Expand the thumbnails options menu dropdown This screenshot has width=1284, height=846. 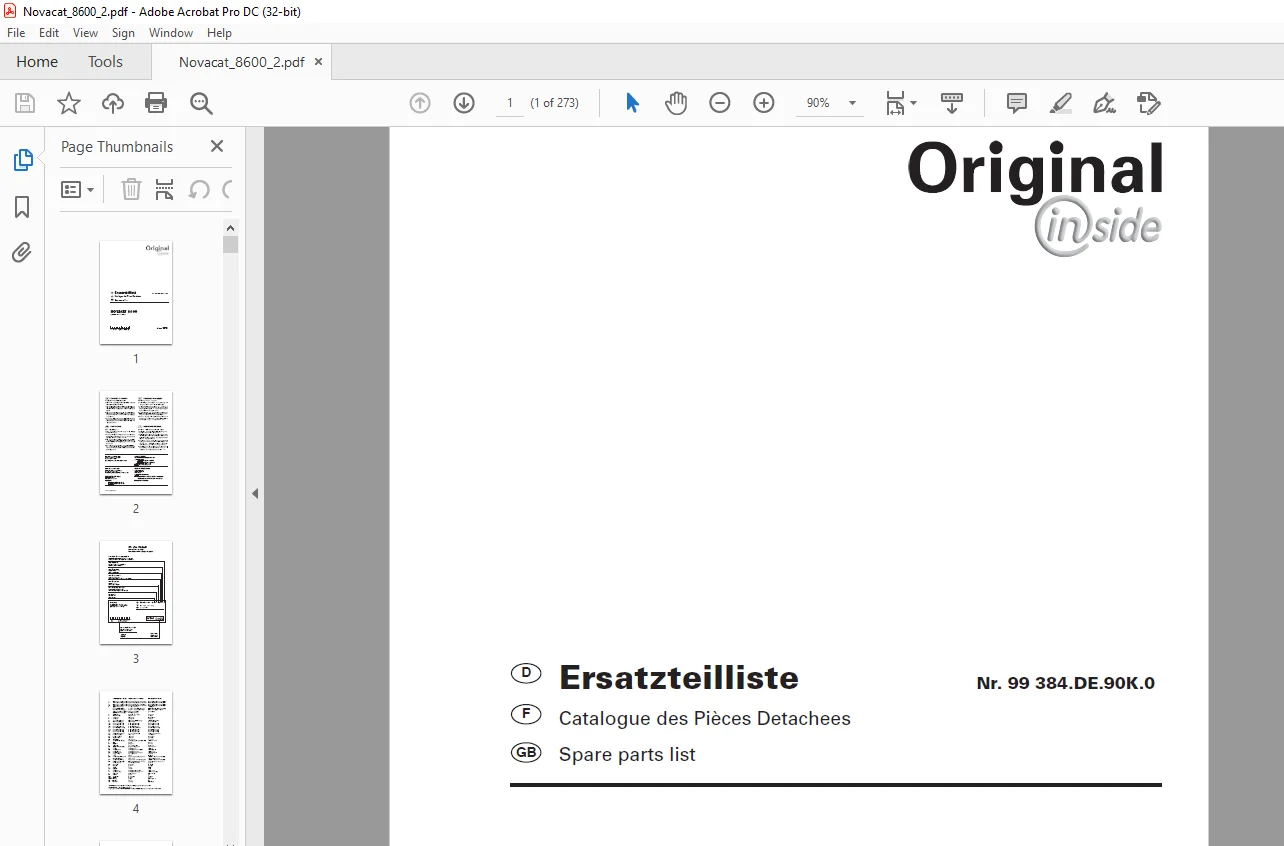pyautogui.click(x=78, y=189)
